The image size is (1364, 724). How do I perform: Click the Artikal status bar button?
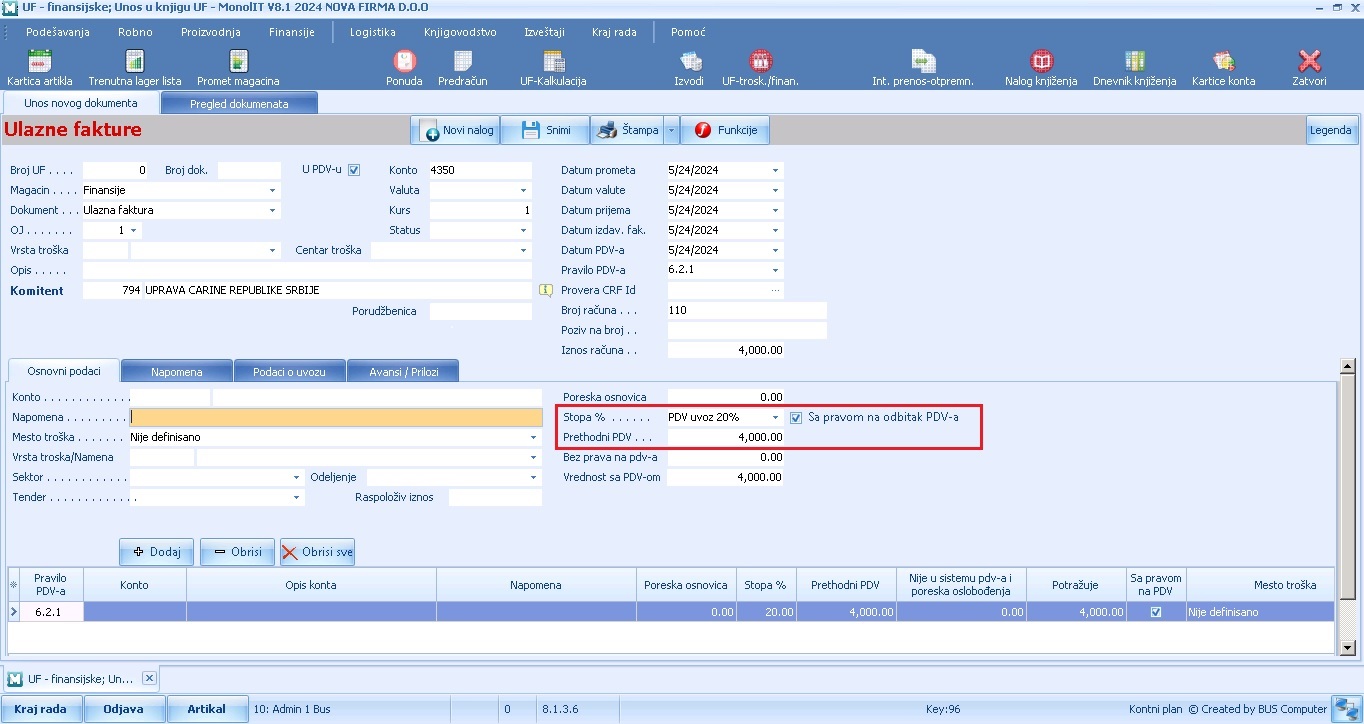pos(206,709)
